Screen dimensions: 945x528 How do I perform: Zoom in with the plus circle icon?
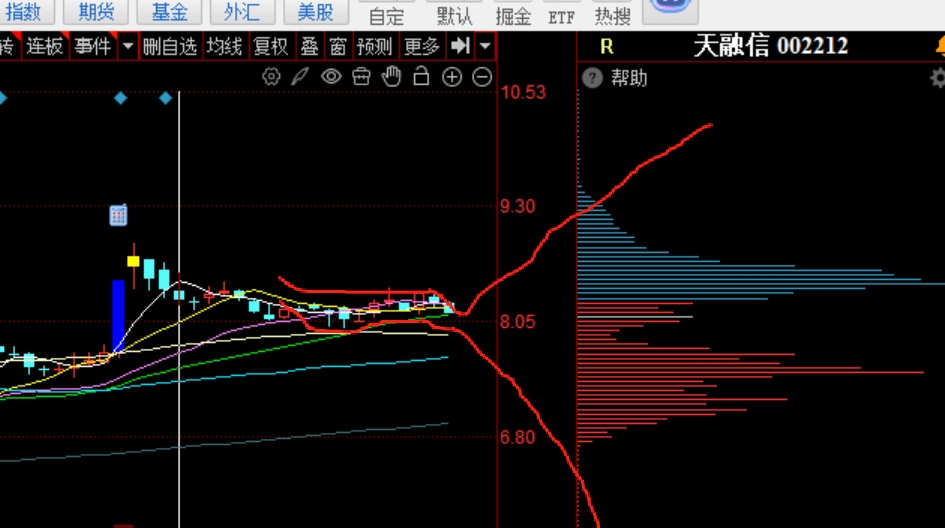[x=452, y=77]
